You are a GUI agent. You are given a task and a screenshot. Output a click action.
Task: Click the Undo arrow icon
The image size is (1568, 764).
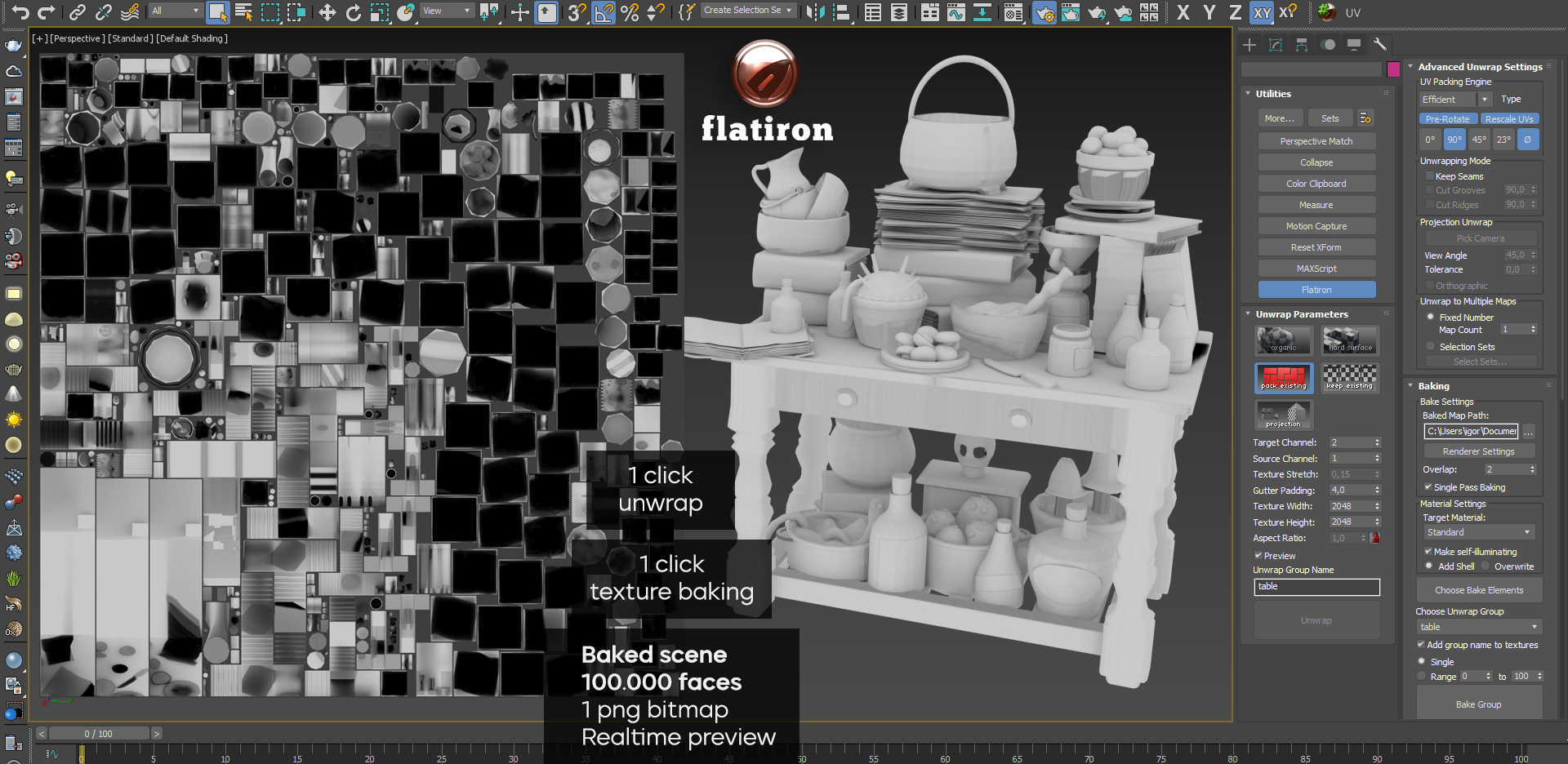tap(20, 11)
